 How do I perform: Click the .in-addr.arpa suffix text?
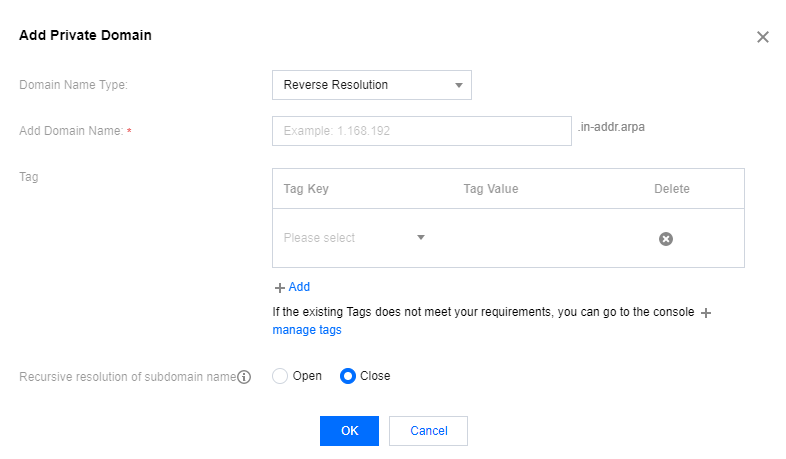(611, 127)
